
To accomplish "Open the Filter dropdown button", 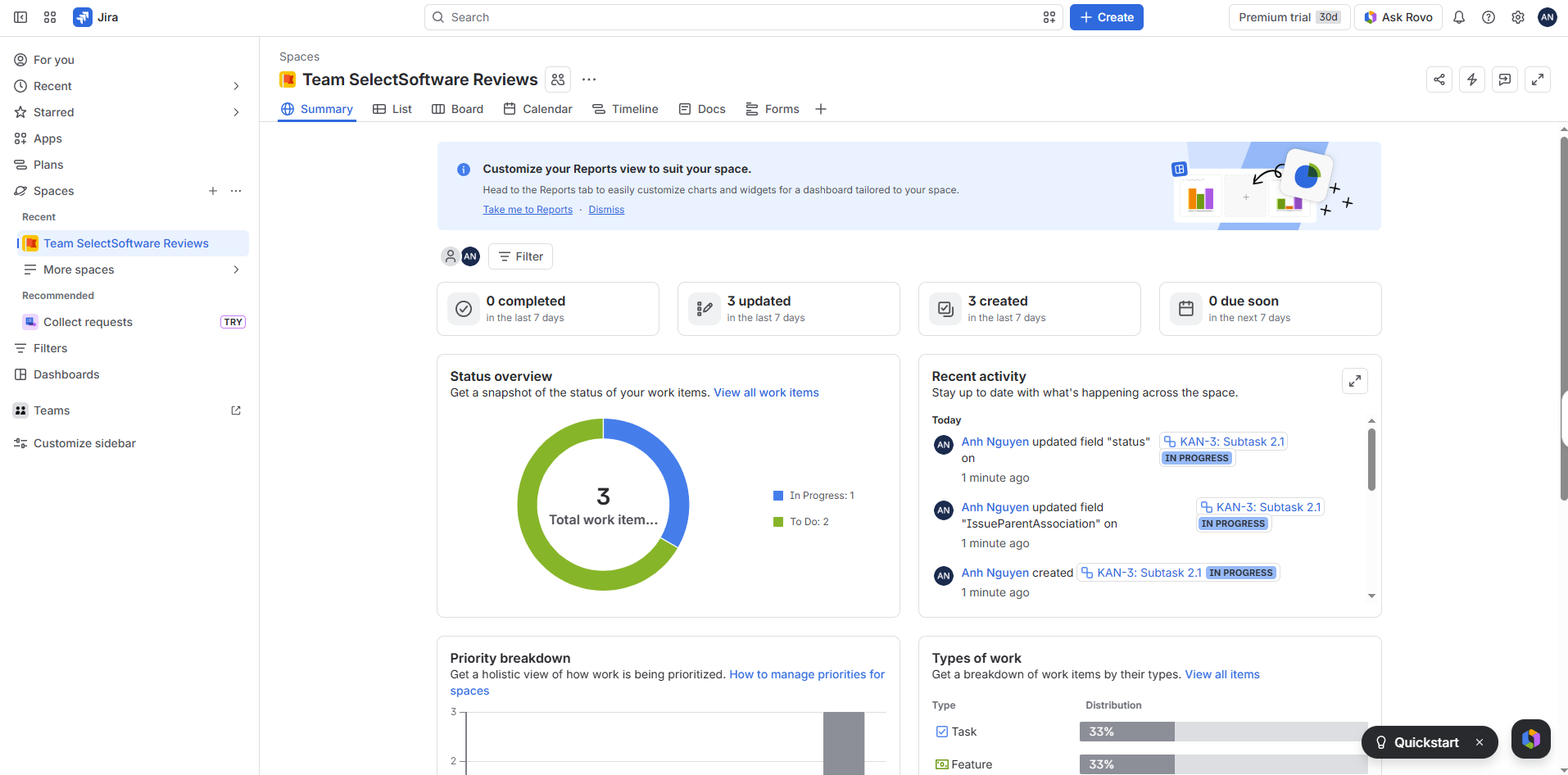I will [521, 256].
